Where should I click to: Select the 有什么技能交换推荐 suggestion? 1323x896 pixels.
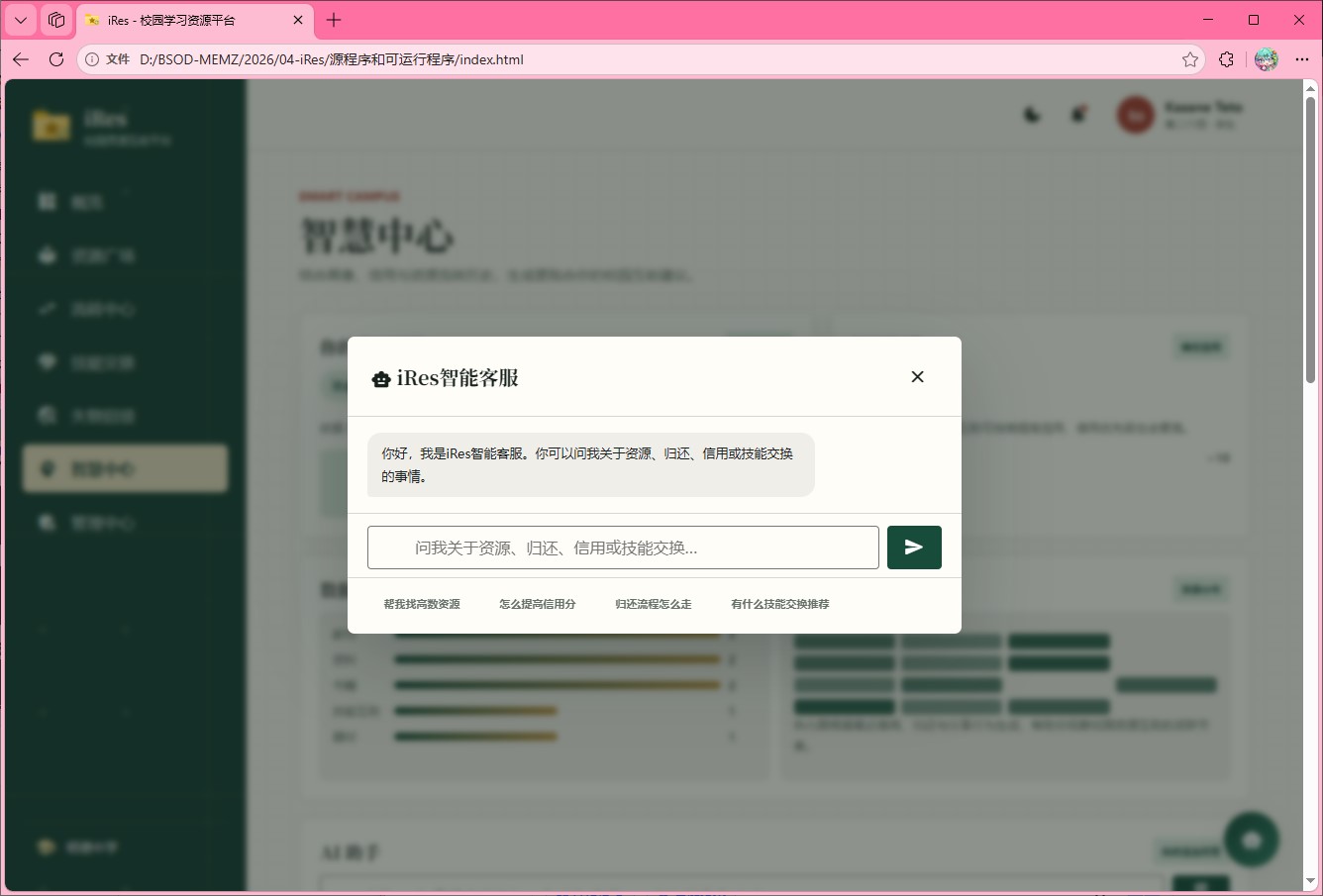[x=780, y=604]
